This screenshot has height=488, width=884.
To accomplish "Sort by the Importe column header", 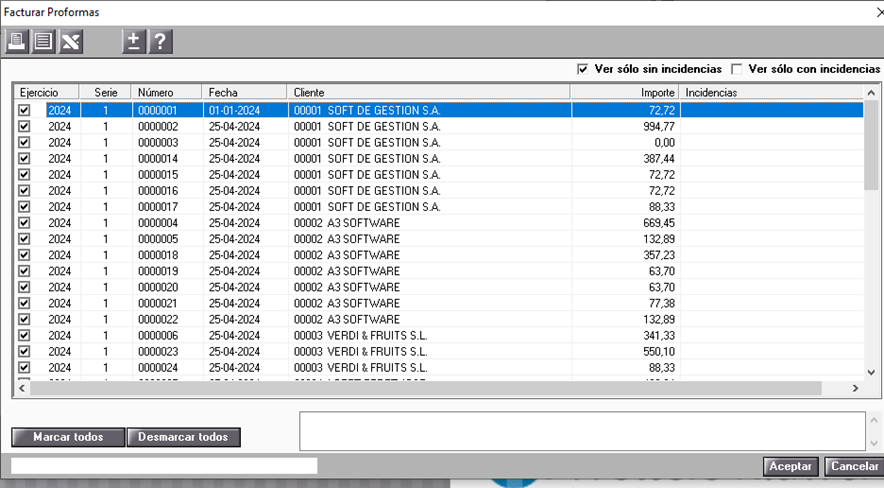I will [x=625, y=92].
